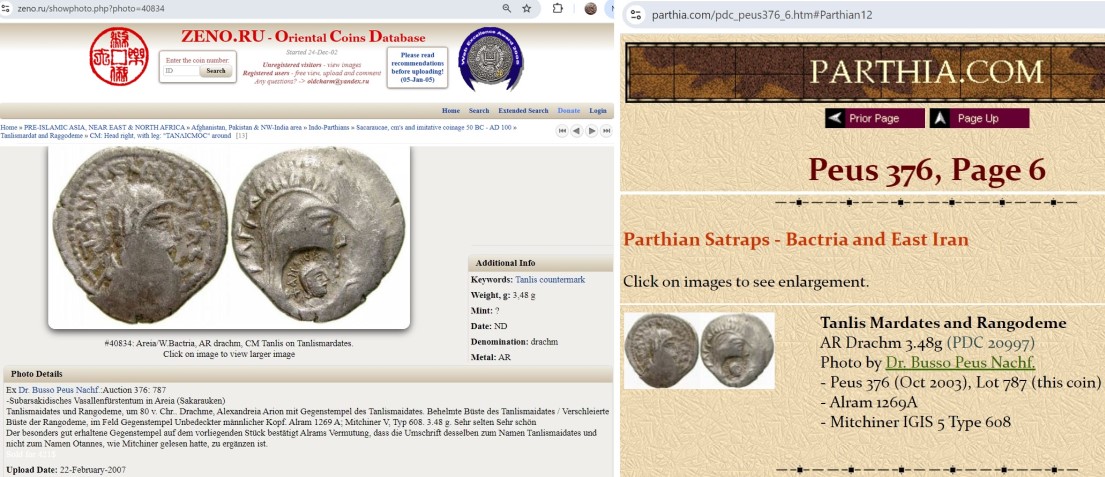Click the Page Up button
The image size is (1105, 477).
tap(978, 118)
